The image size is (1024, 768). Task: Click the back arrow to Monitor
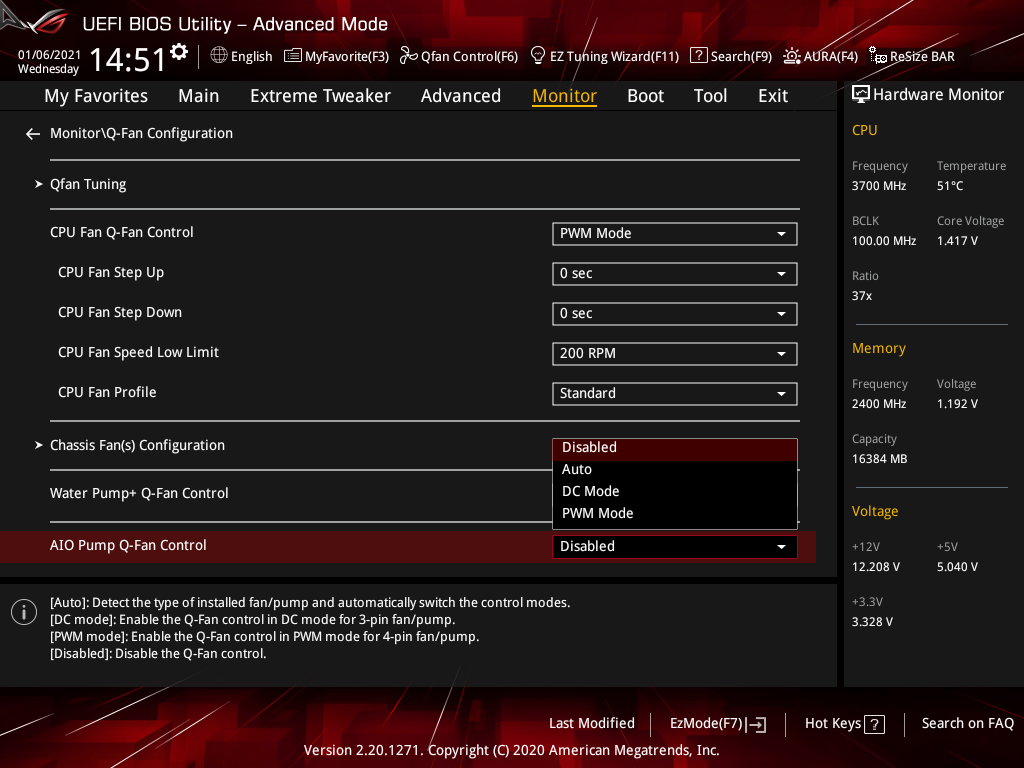(x=33, y=134)
